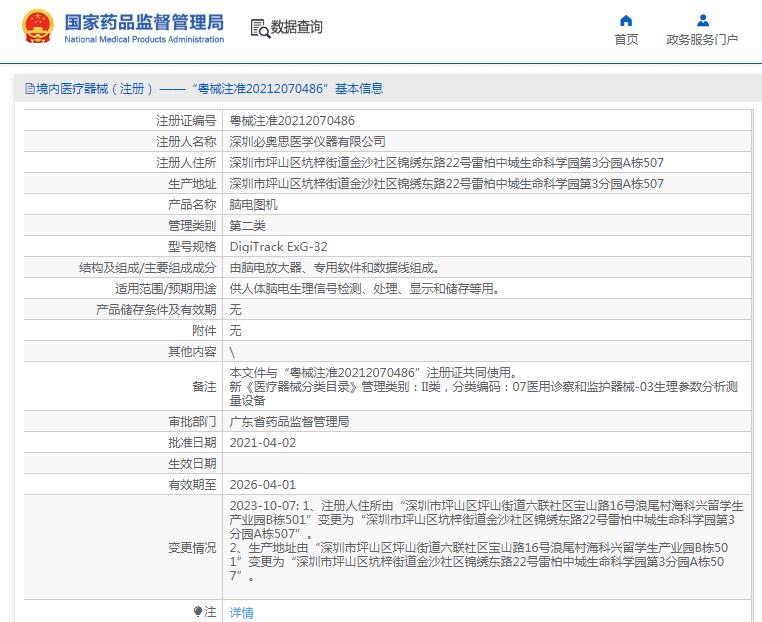
Task: Click the 审批部门 row label
Action: pos(192,422)
